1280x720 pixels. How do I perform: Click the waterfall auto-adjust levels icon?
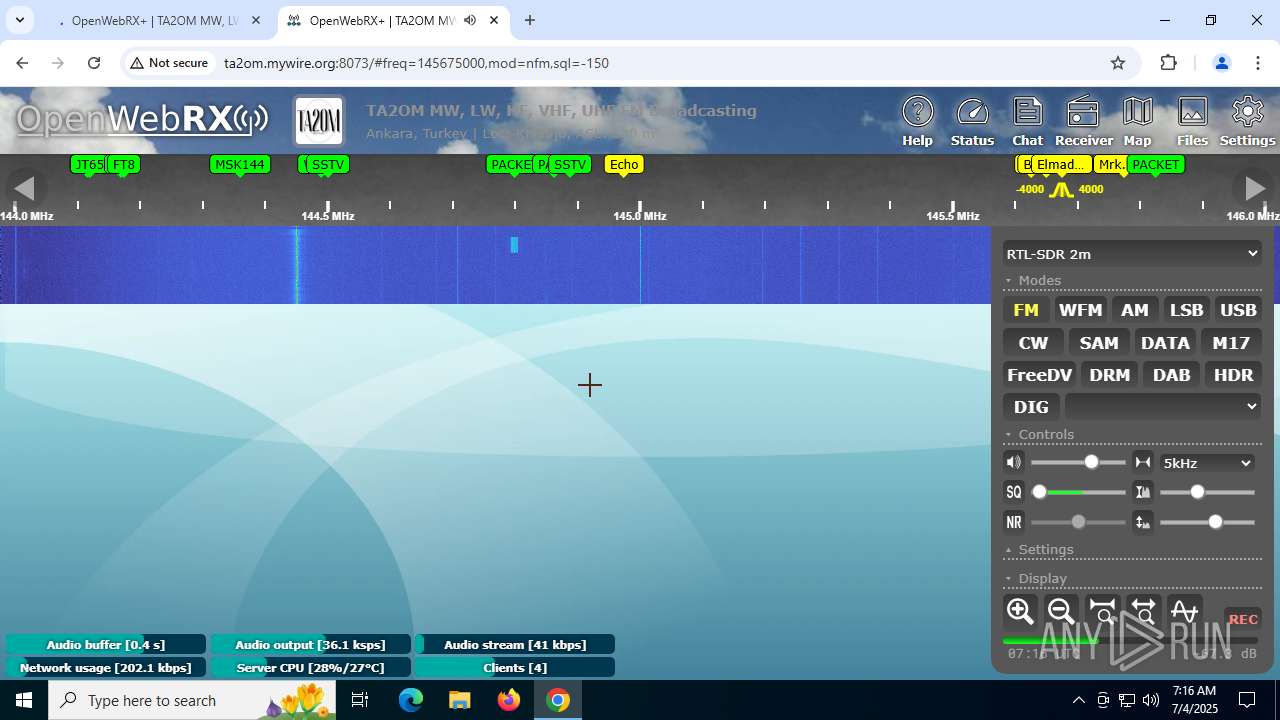tap(1143, 522)
